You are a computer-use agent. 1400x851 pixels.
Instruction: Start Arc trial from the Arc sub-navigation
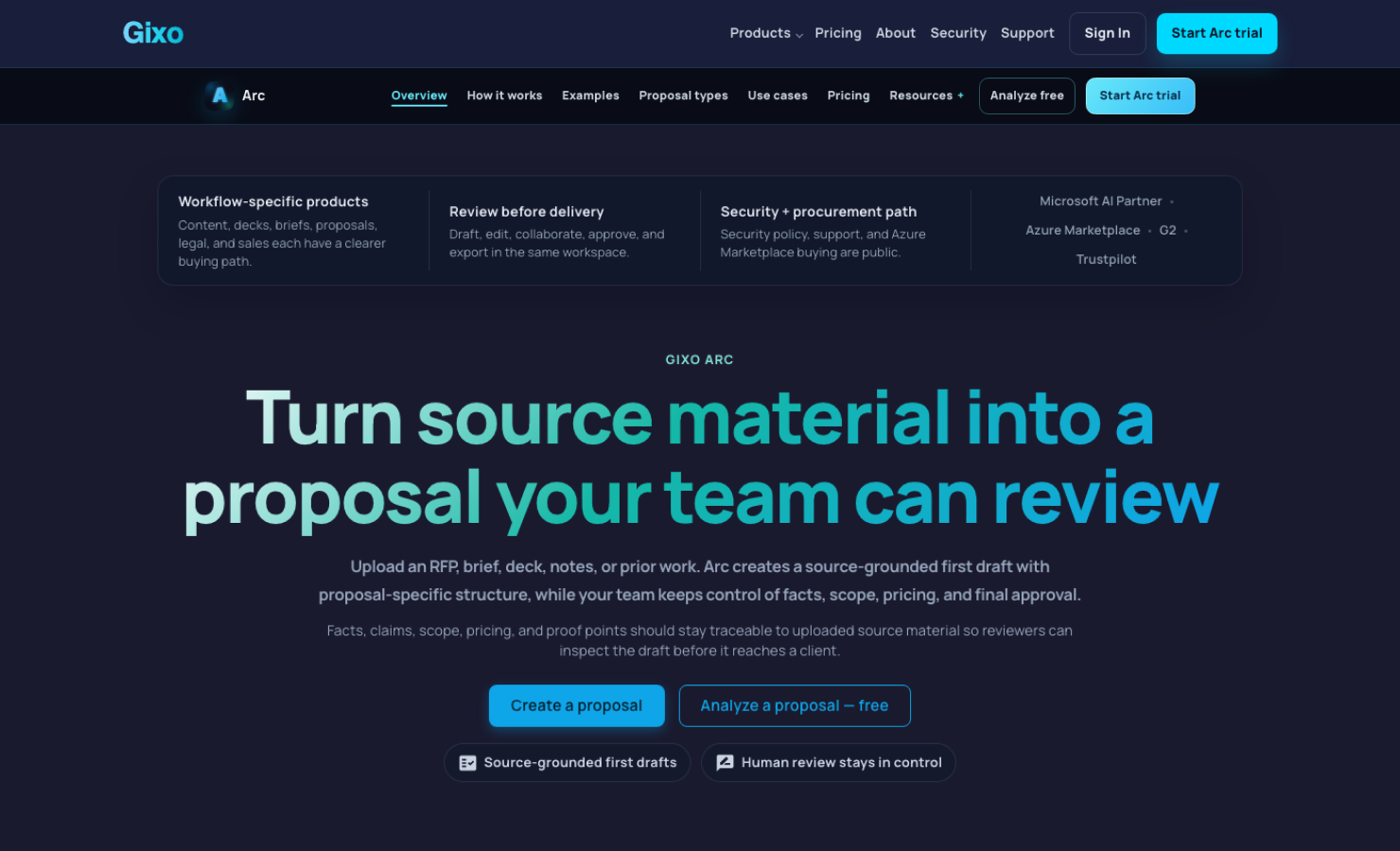[1140, 96]
